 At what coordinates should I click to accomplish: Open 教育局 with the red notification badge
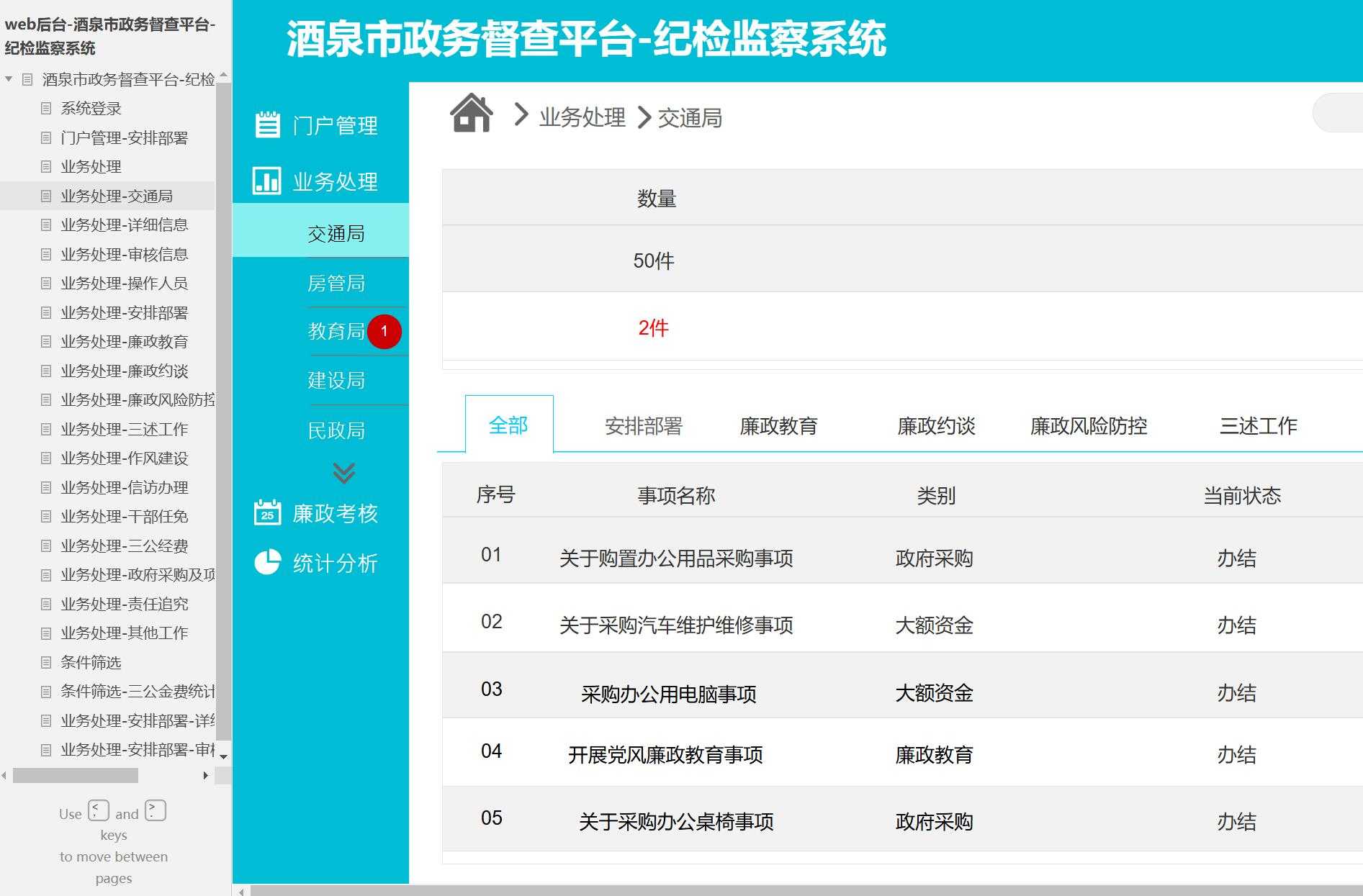point(337,331)
